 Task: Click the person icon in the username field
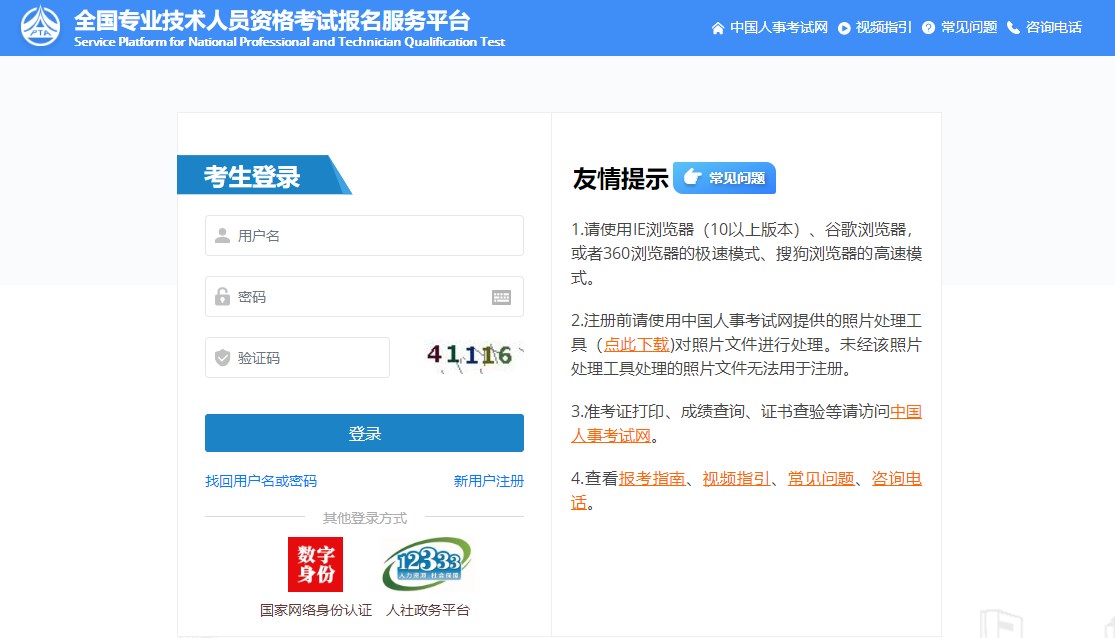(x=221, y=235)
